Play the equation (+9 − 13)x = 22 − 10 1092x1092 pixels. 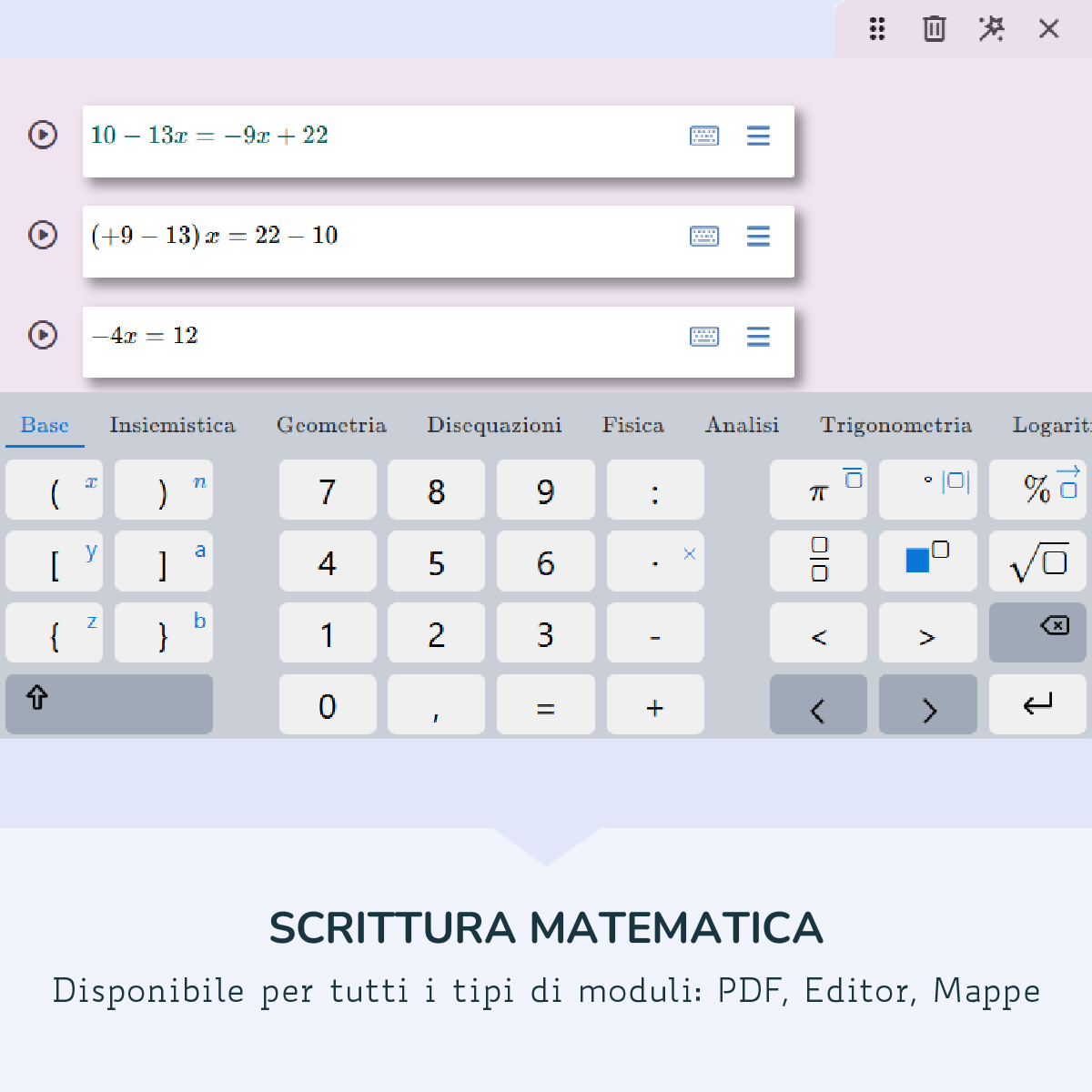43,235
